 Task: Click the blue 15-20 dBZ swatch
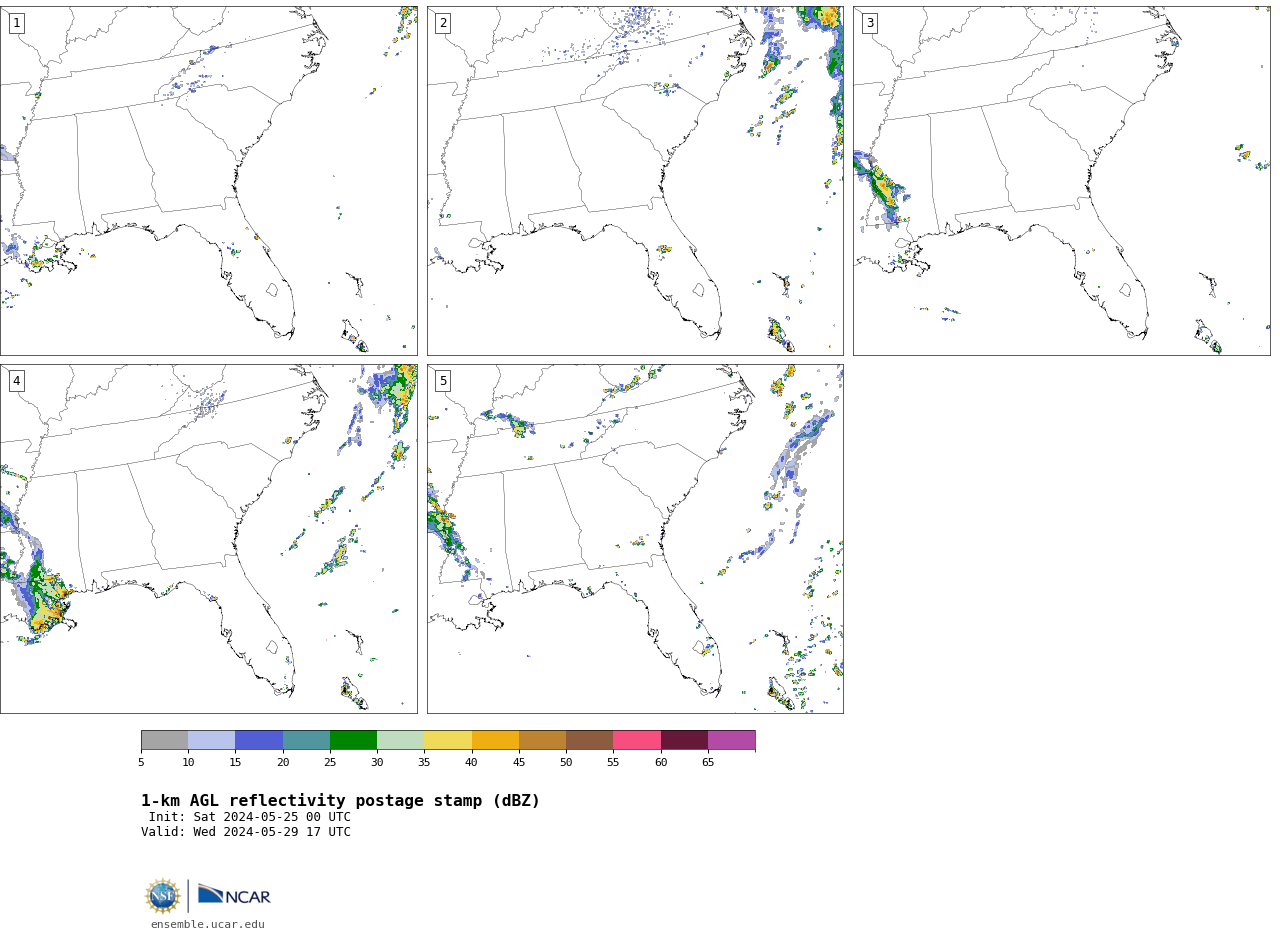tap(259, 740)
